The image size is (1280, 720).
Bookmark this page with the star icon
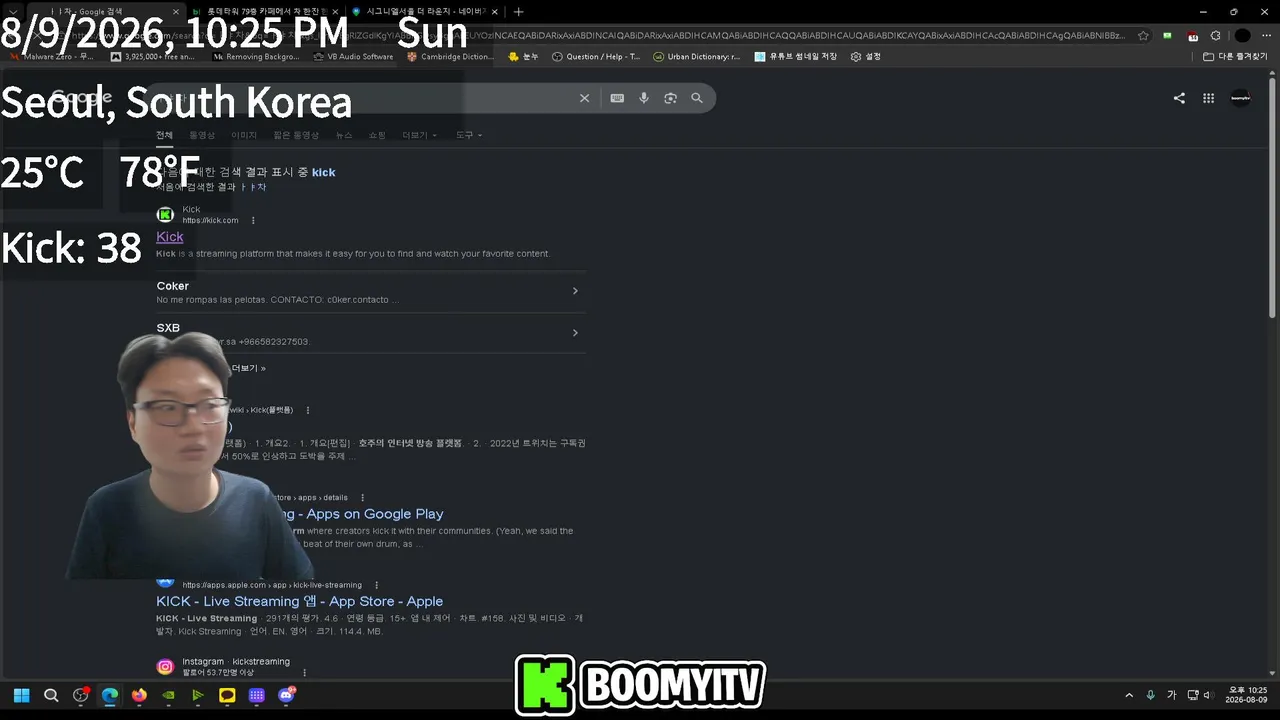pos(1143,36)
